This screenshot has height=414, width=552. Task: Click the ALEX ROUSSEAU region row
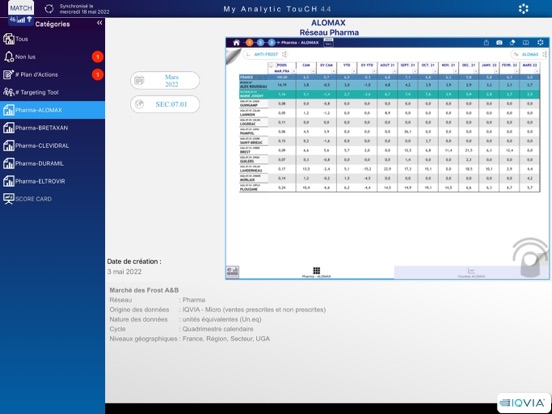389,85
